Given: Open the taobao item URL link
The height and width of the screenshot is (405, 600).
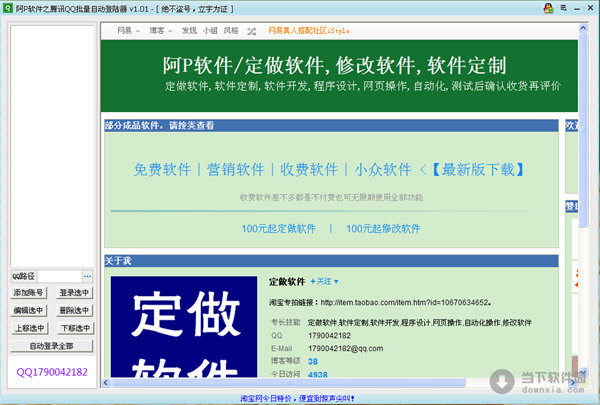Looking at the screenshot, I should point(405,302).
